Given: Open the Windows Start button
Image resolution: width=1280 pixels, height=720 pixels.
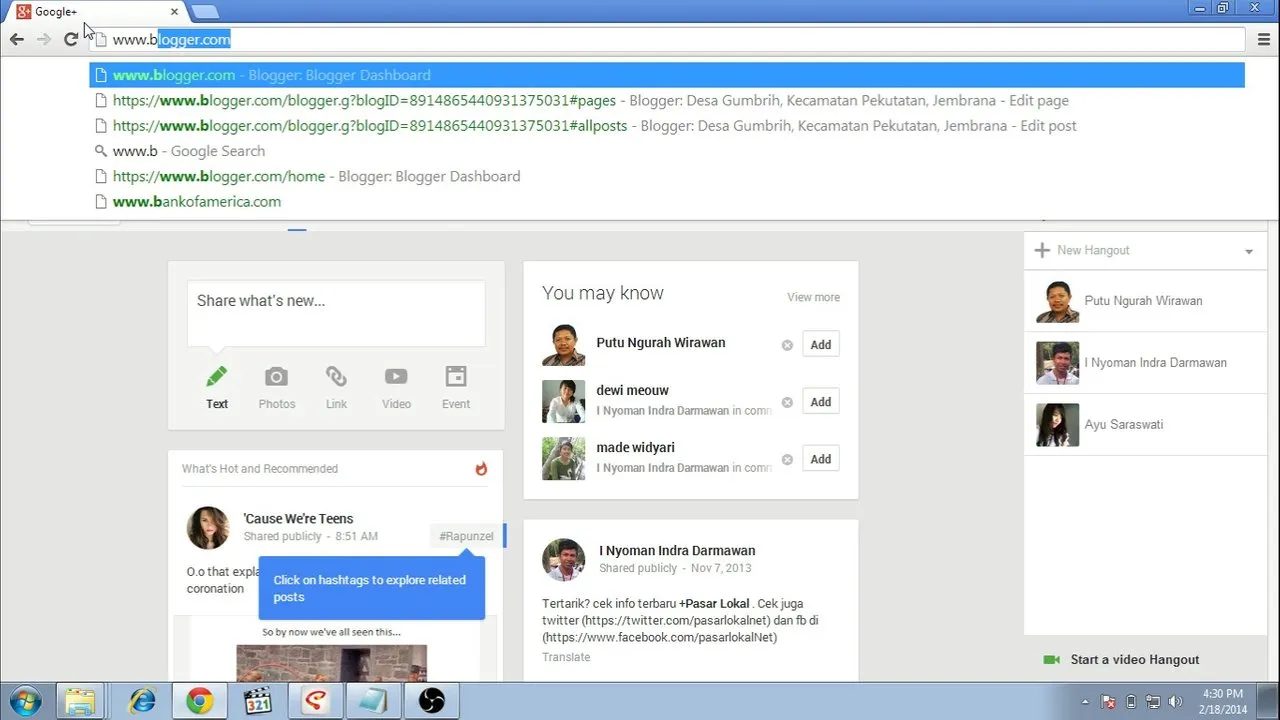Looking at the screenshot, I should pos(23,701).
